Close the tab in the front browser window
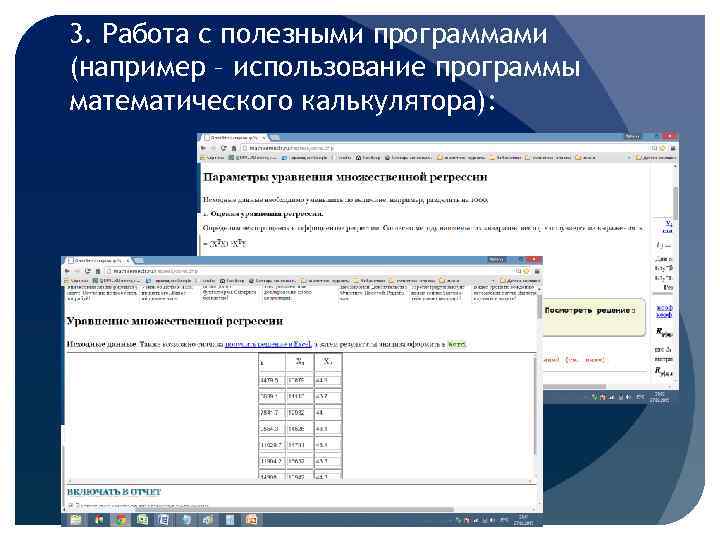Viewport: 720px width, 540px height. coord(128,261)
